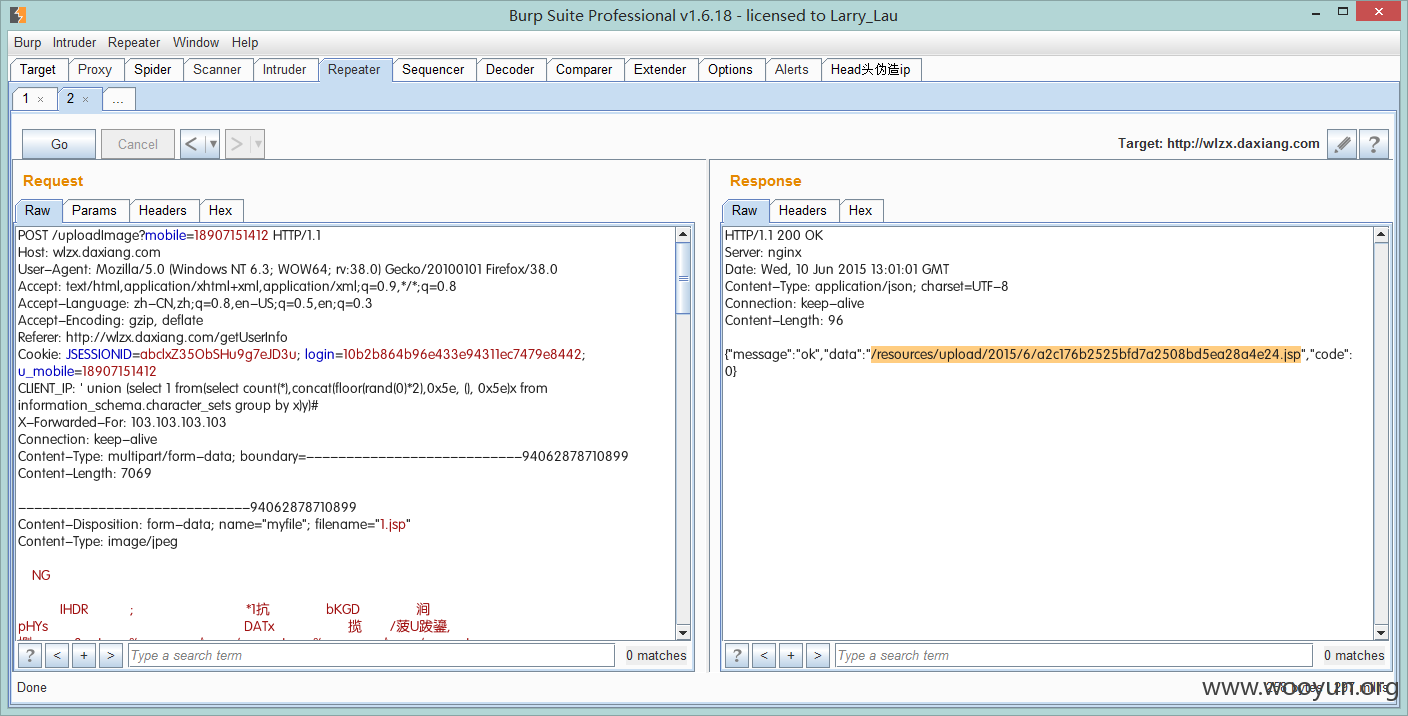Viewport: 1408px width, 716px height.
Task: Open the Head头伪造ip extension tab
Action: 871,69
